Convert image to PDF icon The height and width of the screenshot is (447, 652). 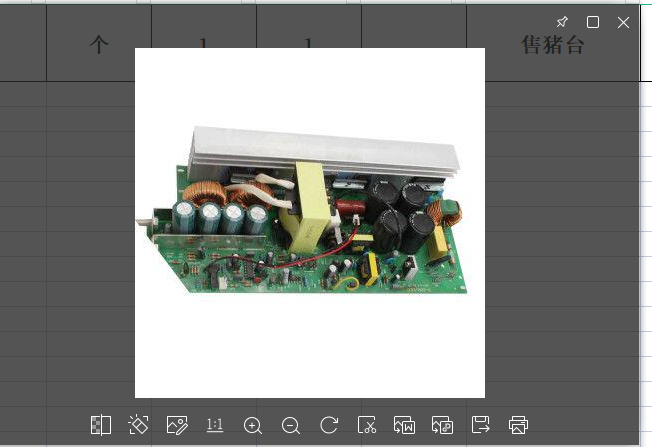tap(442, 425)
